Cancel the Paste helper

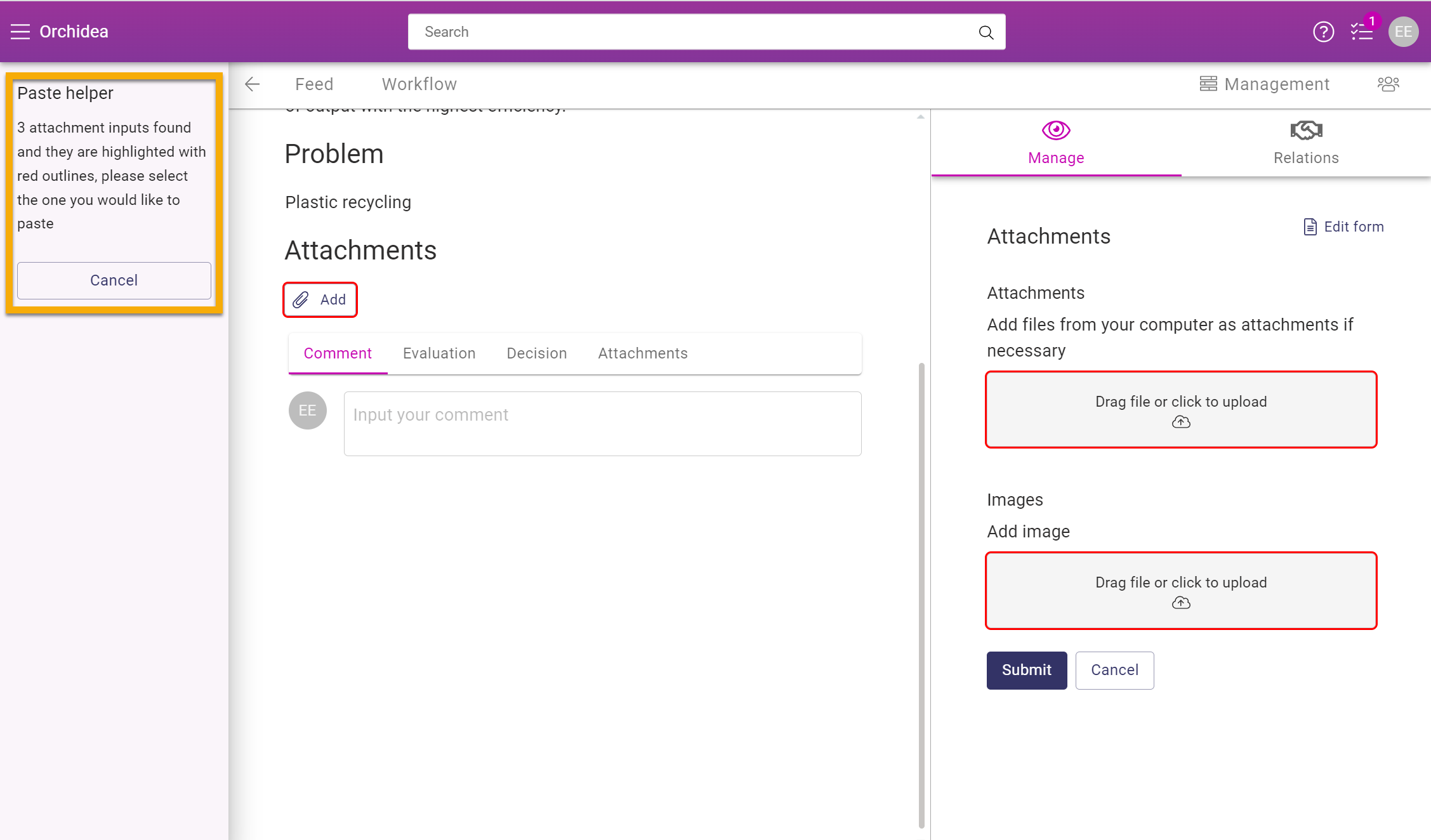pos(114,280)
